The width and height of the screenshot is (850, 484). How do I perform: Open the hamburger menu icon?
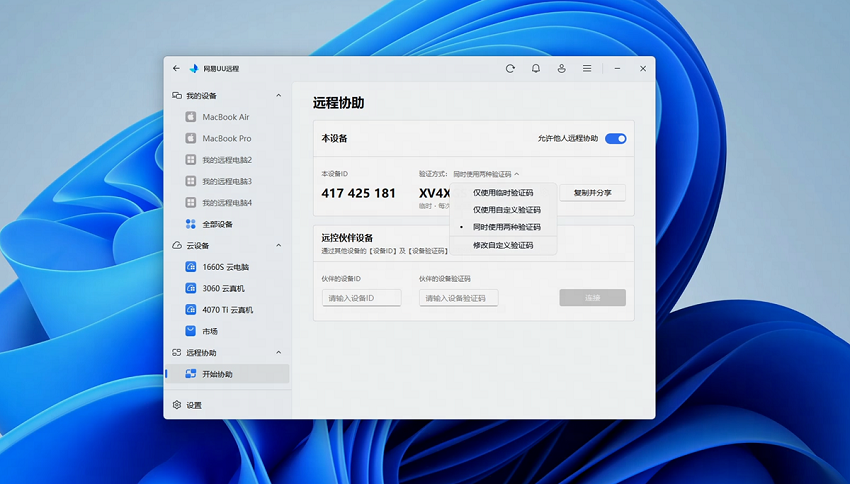(587, 69)
